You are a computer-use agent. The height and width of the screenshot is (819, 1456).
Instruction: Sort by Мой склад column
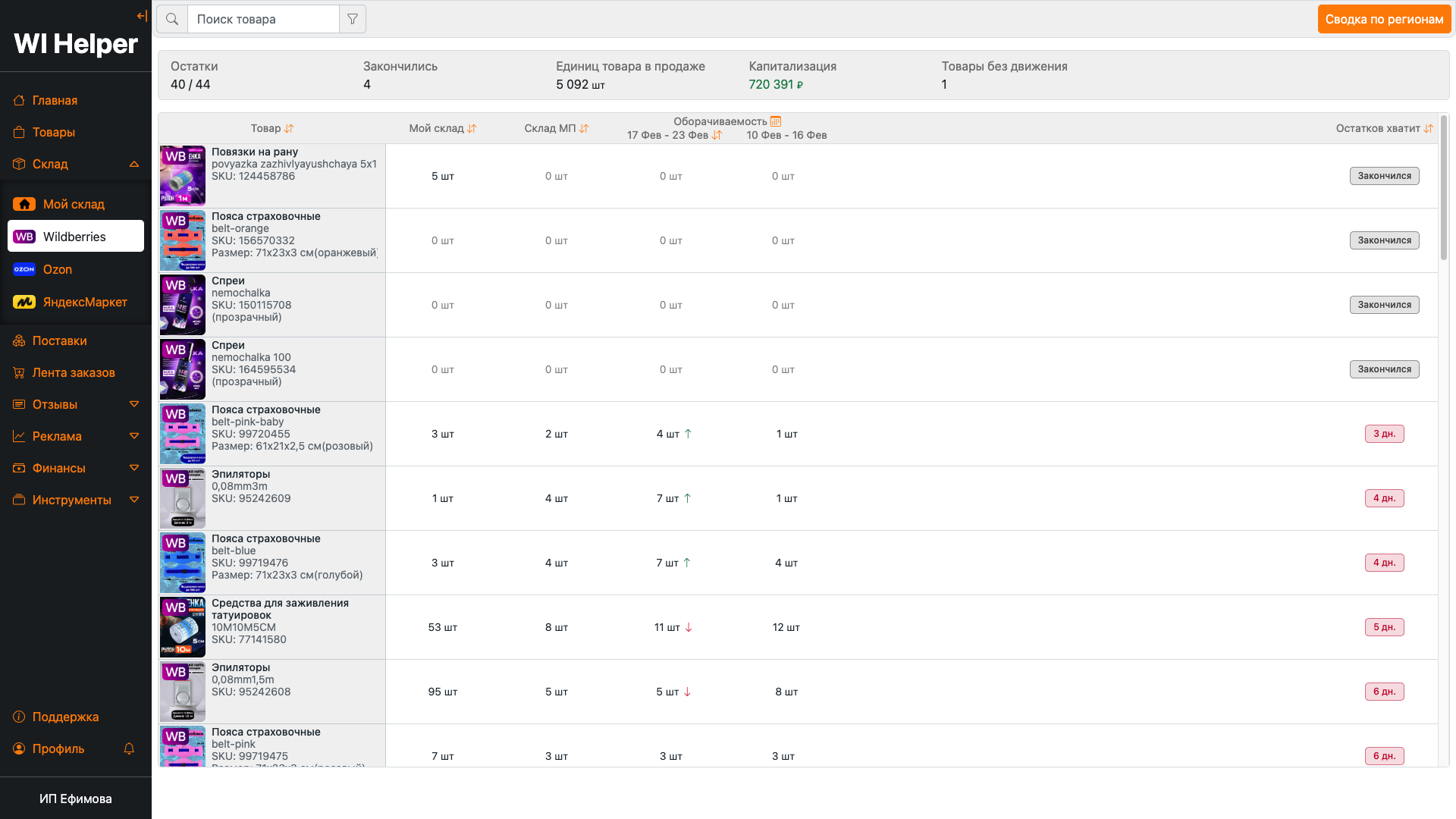point(472,129)
